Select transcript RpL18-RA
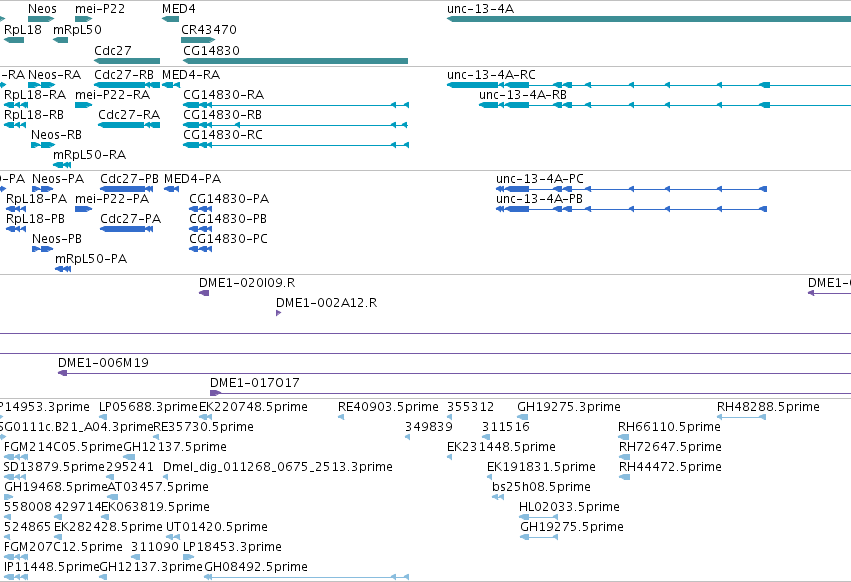The image size is (851, 582). pyautogui.click(x=16, y=105)
